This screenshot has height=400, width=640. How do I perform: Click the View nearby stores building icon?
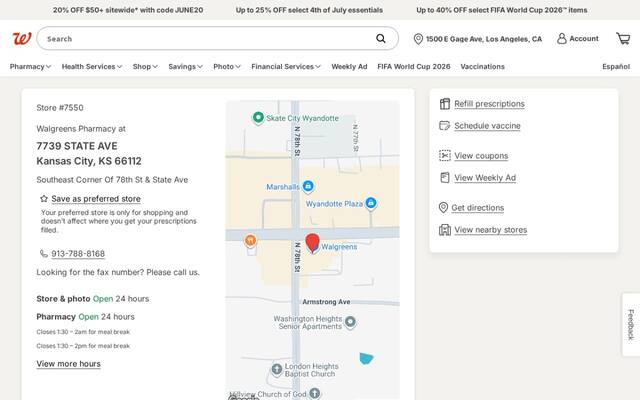(445, 230)
